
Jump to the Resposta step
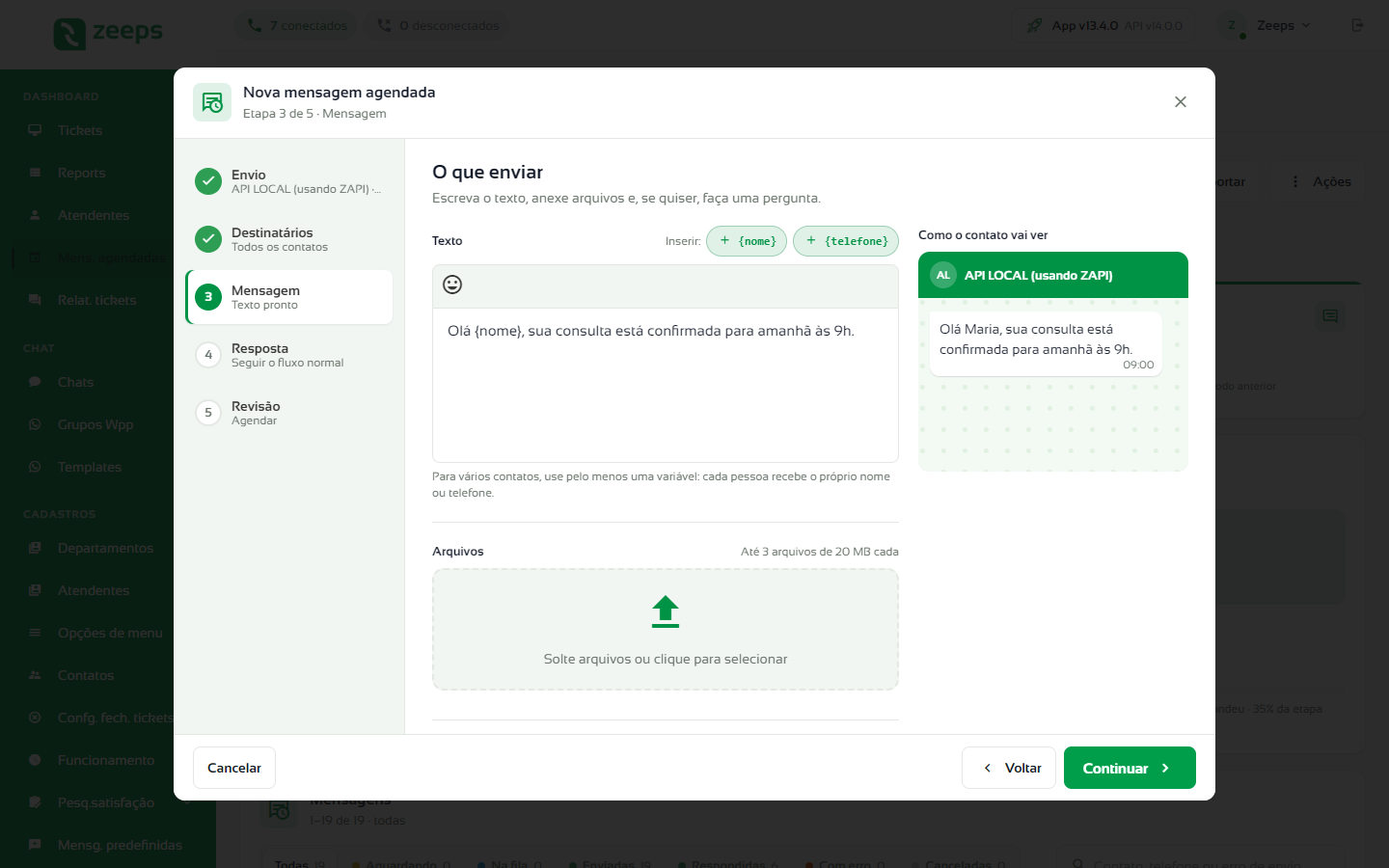click(289, 355)
